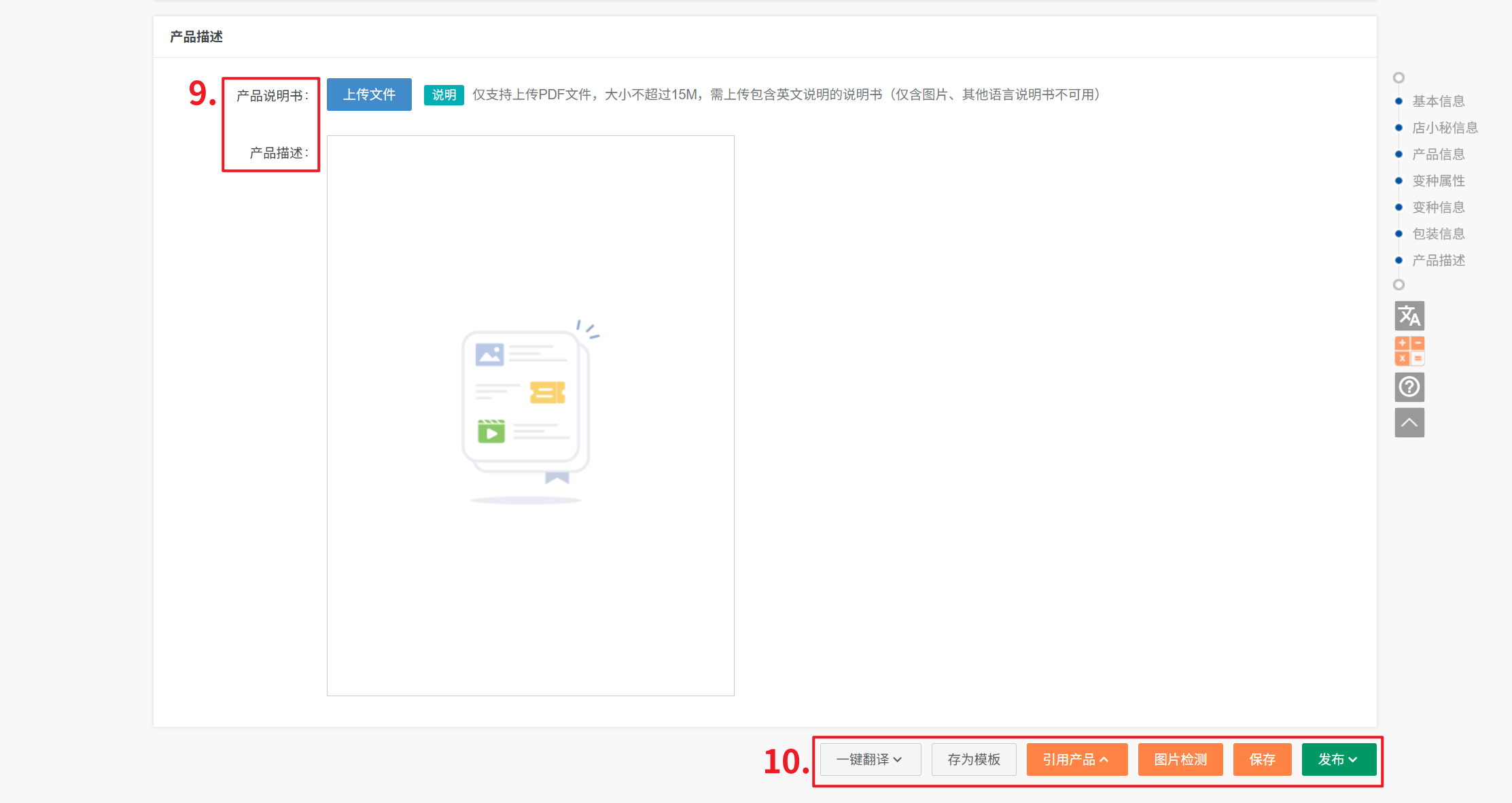Go to 包装信息 section

click(x=1438, y=234)
